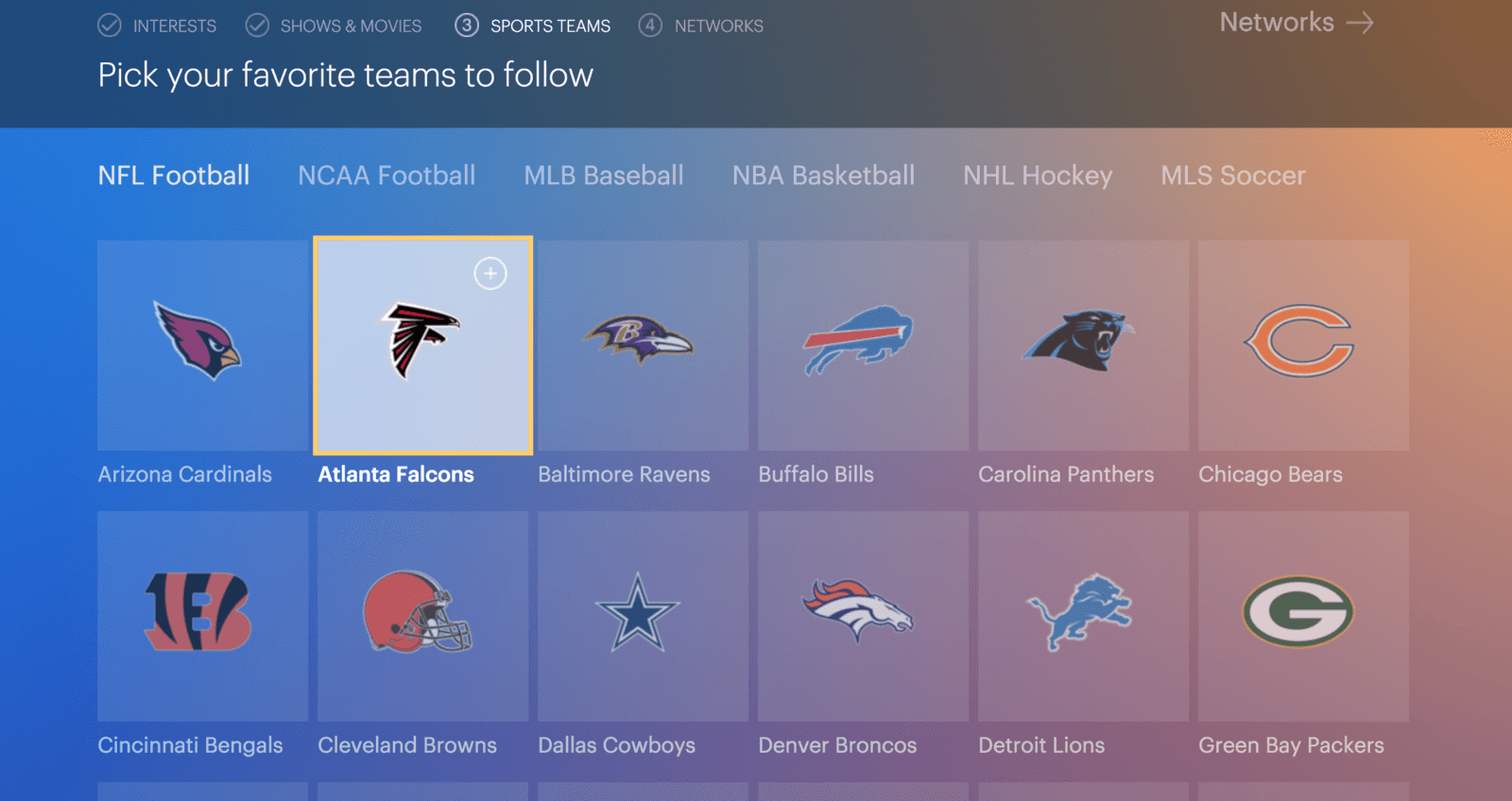Pick the Cincinnati Bengals logo tile
The height and width of the screenshot is (801, 1512).
(202, 616)
